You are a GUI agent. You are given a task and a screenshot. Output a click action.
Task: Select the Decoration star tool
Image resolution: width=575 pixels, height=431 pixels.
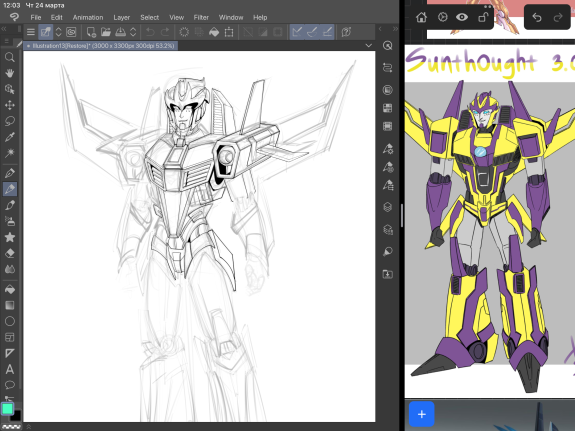coord(10,237)
